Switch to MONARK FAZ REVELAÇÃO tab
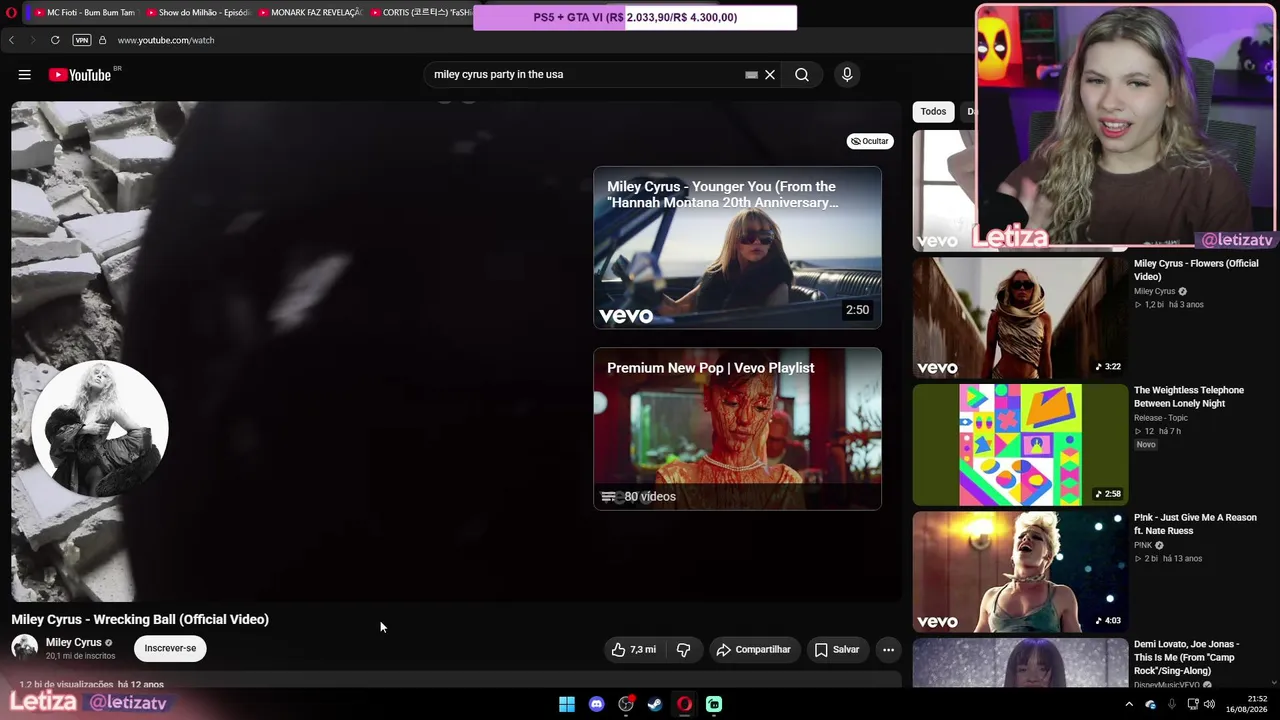Image resolution: width=1280 pixels, height=720 pixels. point(310,13)
